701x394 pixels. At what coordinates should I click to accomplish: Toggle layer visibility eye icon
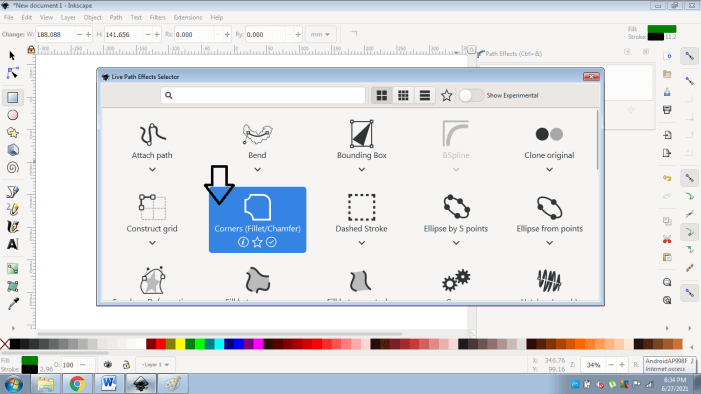click(108, 364)
